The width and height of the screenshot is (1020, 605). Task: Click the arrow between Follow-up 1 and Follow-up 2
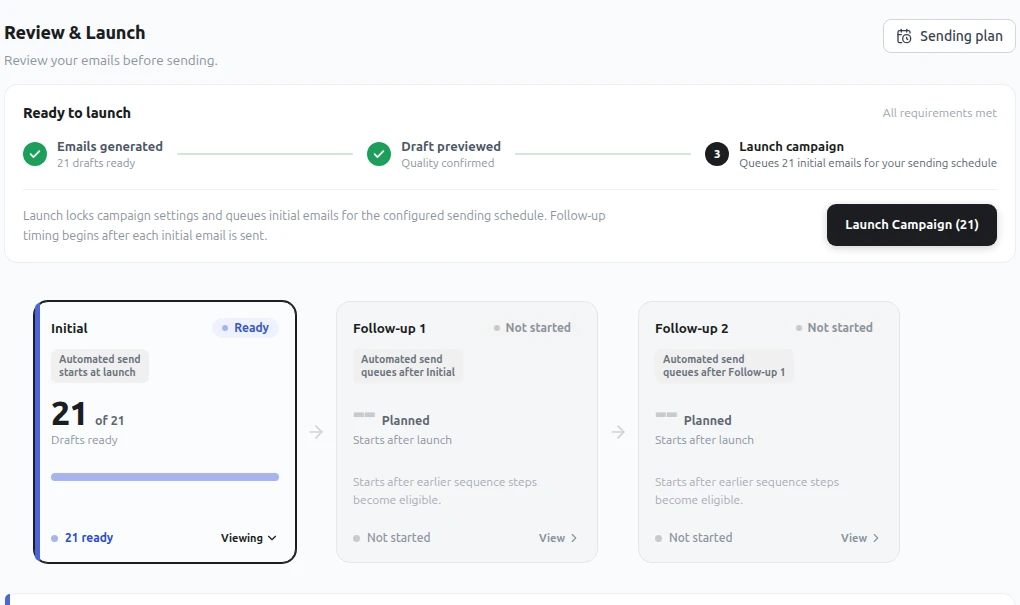[x=618, y=432]
